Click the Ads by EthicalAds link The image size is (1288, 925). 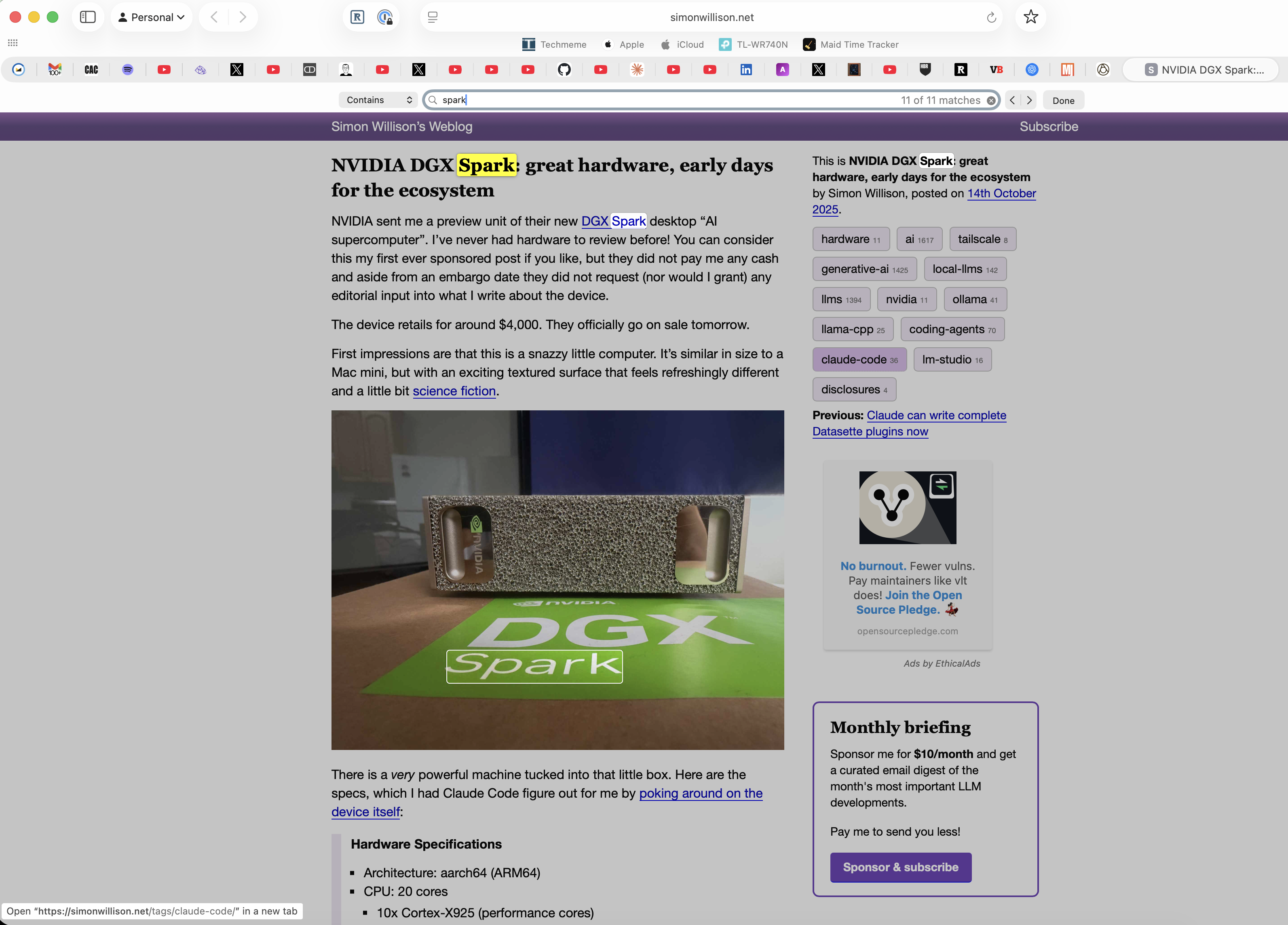click(942, 663)
